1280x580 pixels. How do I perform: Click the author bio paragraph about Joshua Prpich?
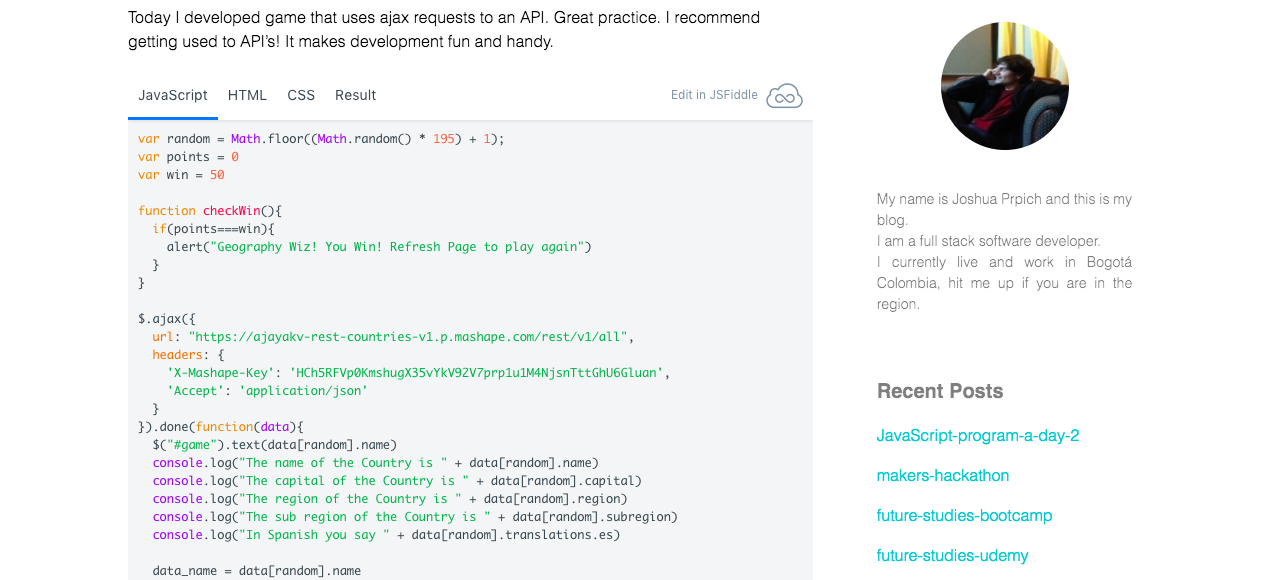pos(1004,251)
